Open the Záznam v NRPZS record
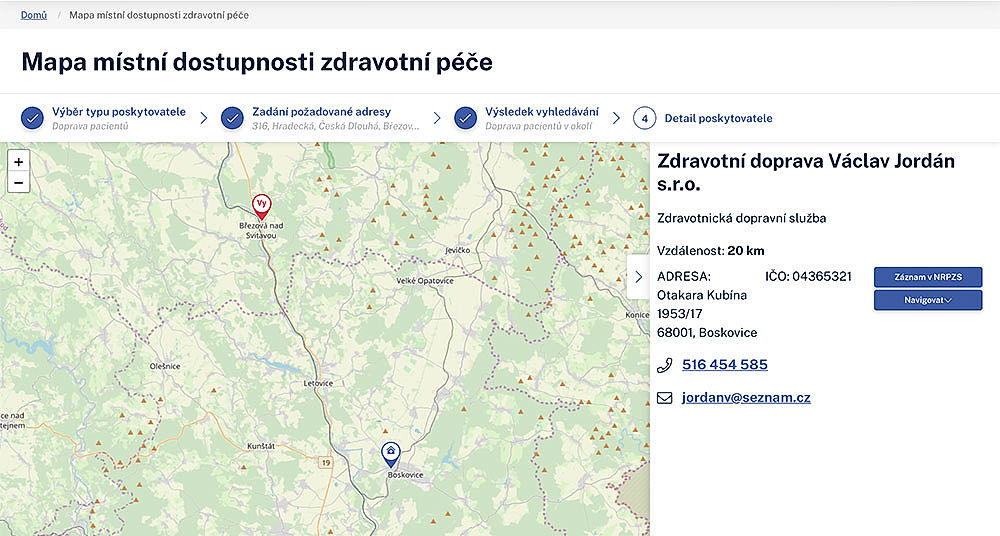The image size is (1000, 536). [927, 277]
